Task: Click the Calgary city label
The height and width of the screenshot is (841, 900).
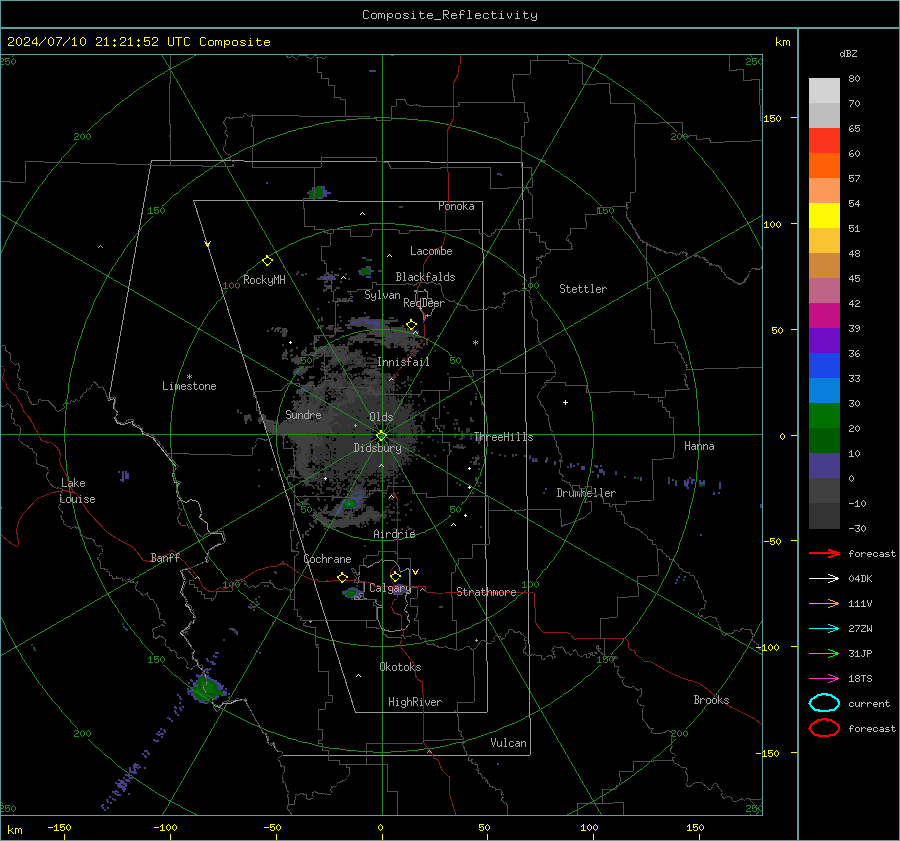Action: click(x=390, y=588)
